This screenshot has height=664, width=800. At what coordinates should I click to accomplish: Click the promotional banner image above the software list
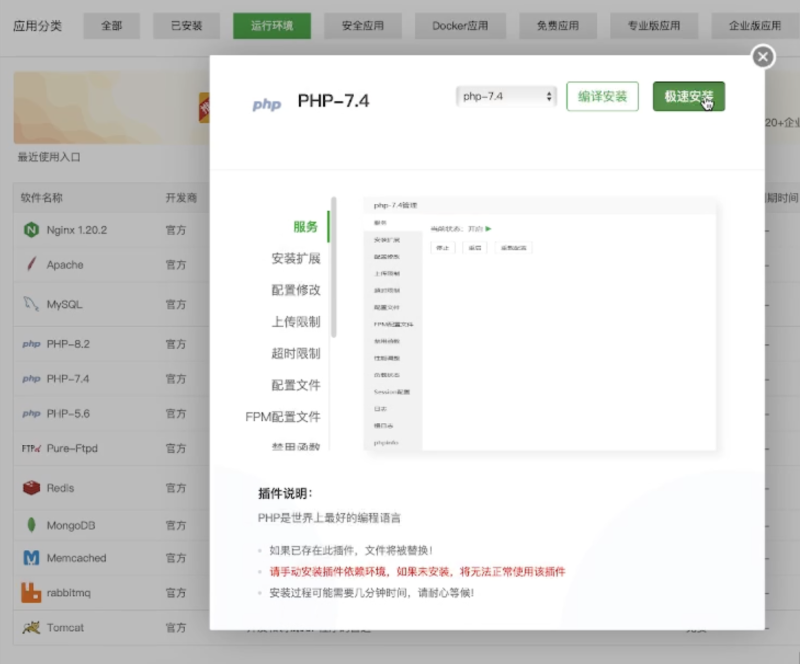click(111, 107)
